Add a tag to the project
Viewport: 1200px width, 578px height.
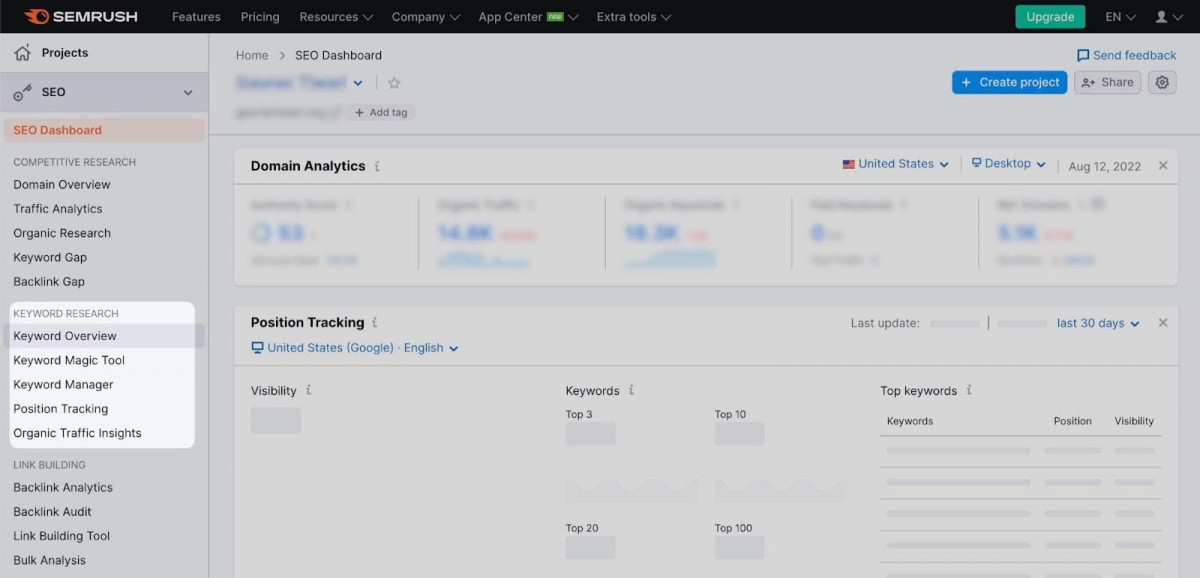(382, 112)
